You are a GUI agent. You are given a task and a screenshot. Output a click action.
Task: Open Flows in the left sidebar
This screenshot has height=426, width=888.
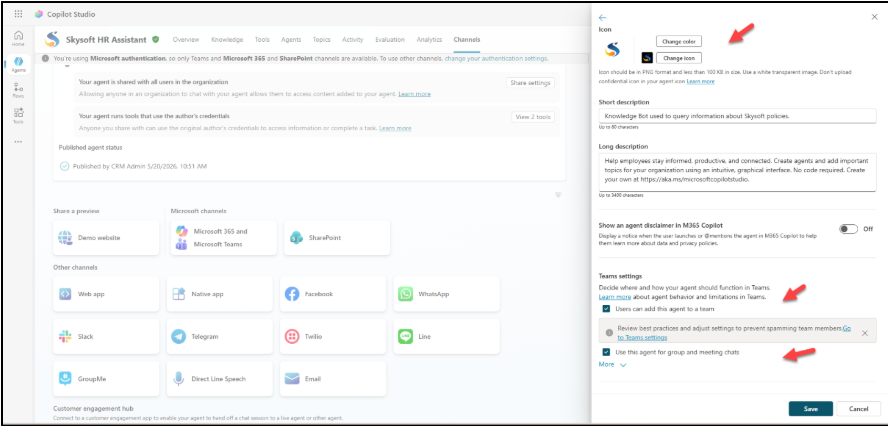click(x=19, y=90)
